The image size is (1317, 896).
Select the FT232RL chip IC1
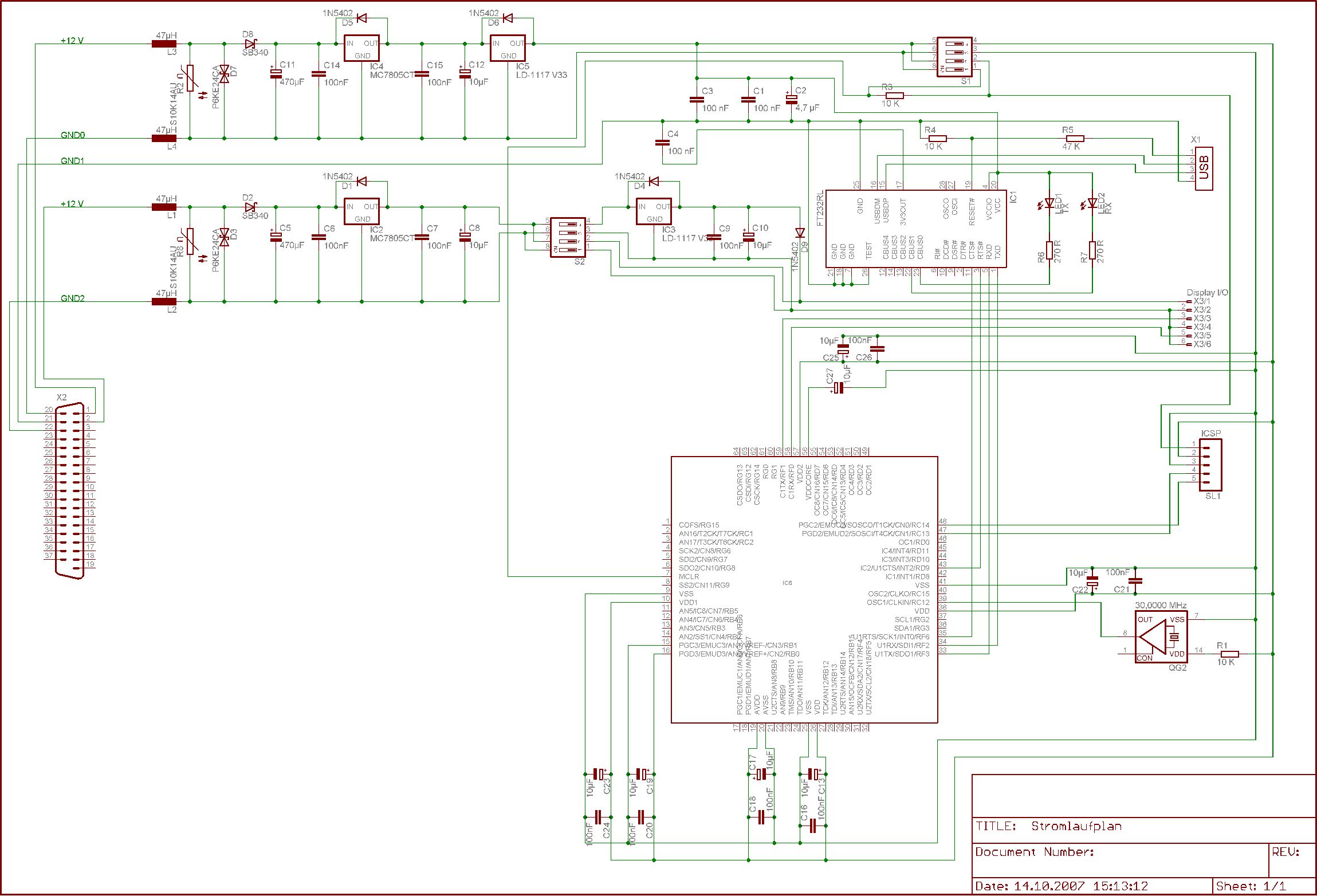click(x=915, y=229)
